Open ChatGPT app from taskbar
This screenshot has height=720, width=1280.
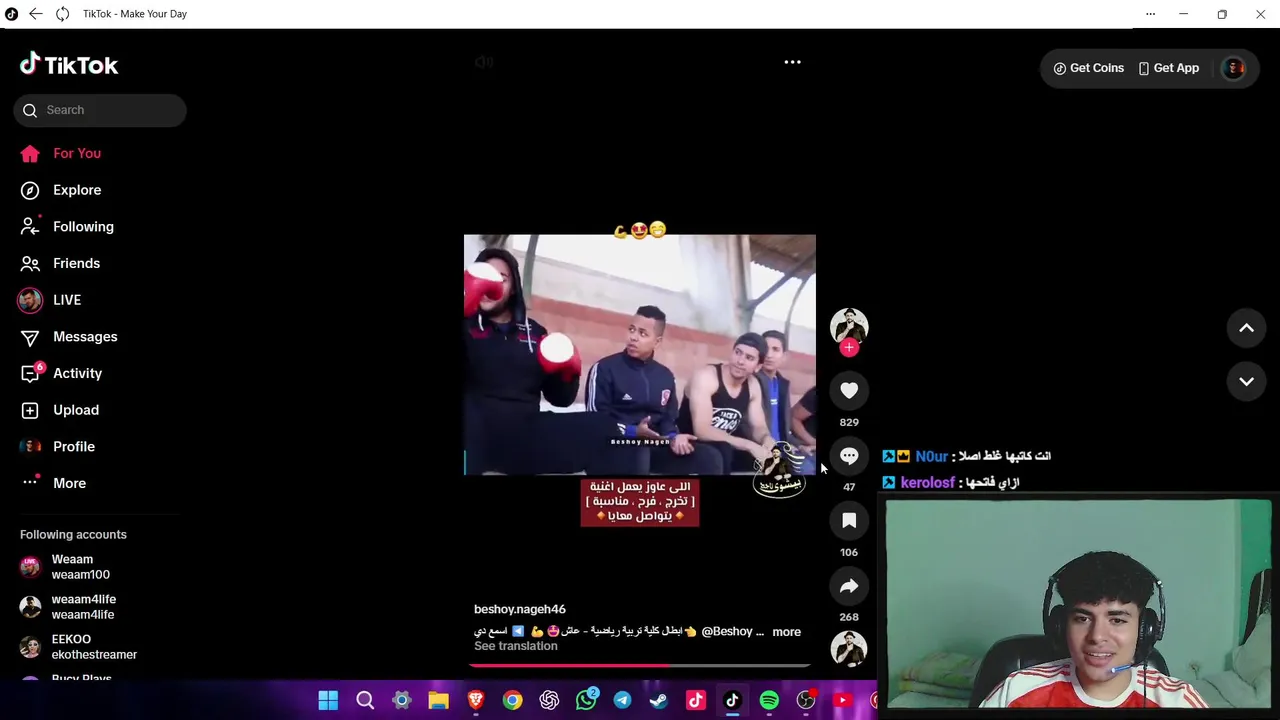pyautogui.click(x=549, y=701)
